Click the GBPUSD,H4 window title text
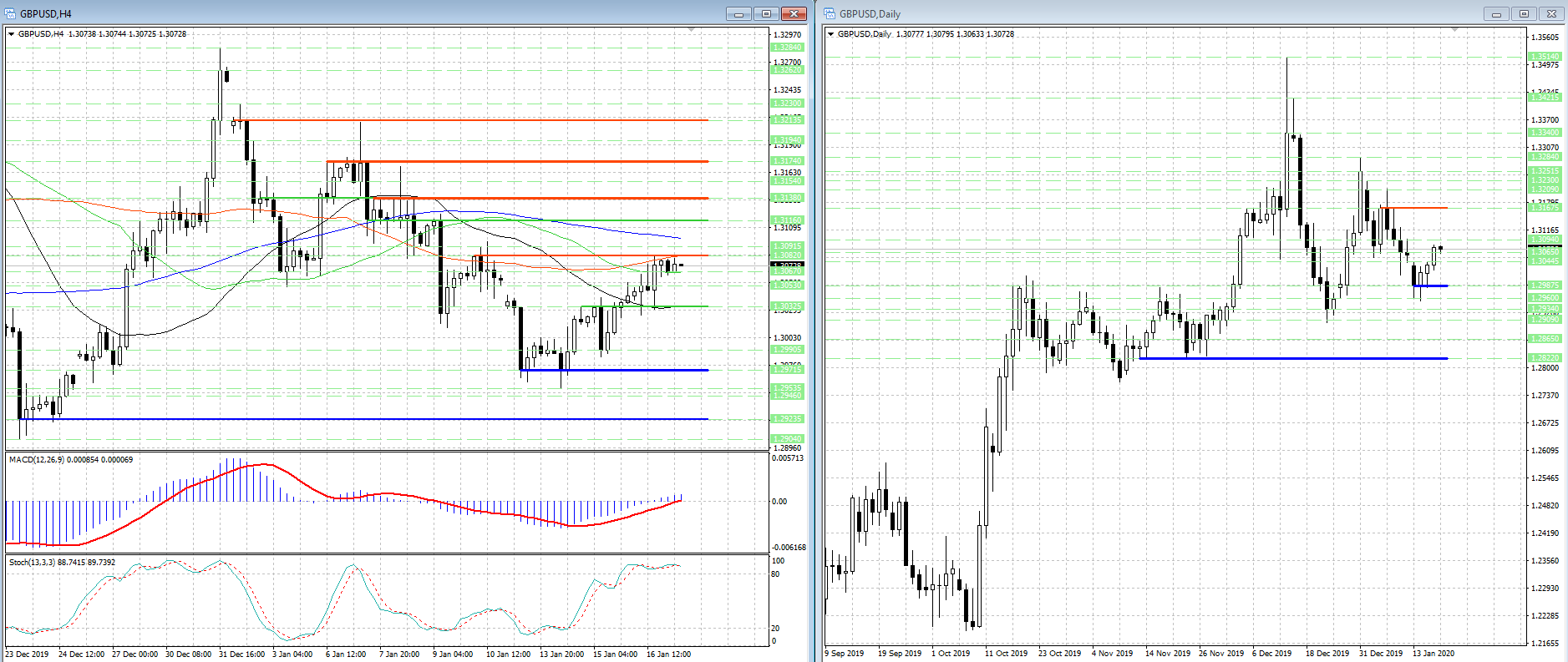The image size is (1568, 662). [x=46, y=14]
